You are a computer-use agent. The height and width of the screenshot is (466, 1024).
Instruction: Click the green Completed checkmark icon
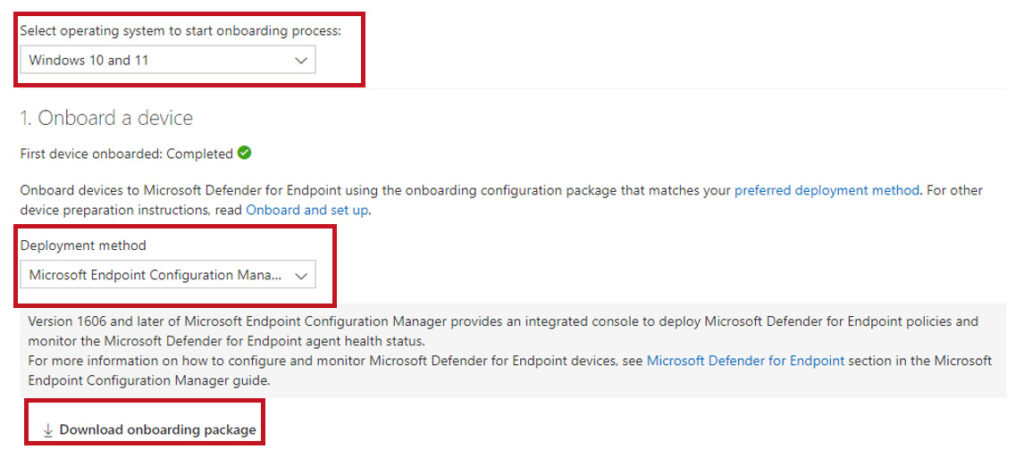(244, 153)
